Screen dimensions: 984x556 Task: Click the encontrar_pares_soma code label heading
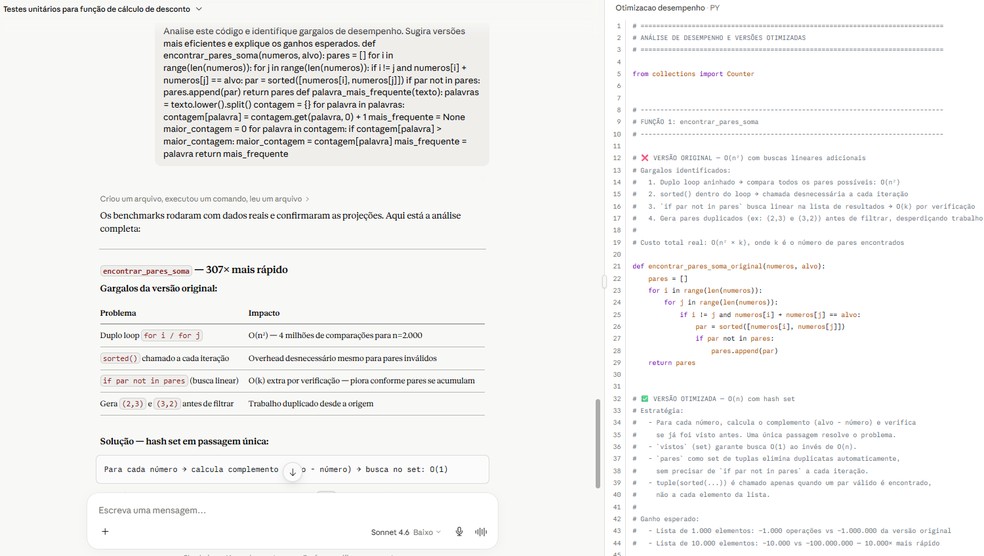pyautogui.click(x=146, y=270)
